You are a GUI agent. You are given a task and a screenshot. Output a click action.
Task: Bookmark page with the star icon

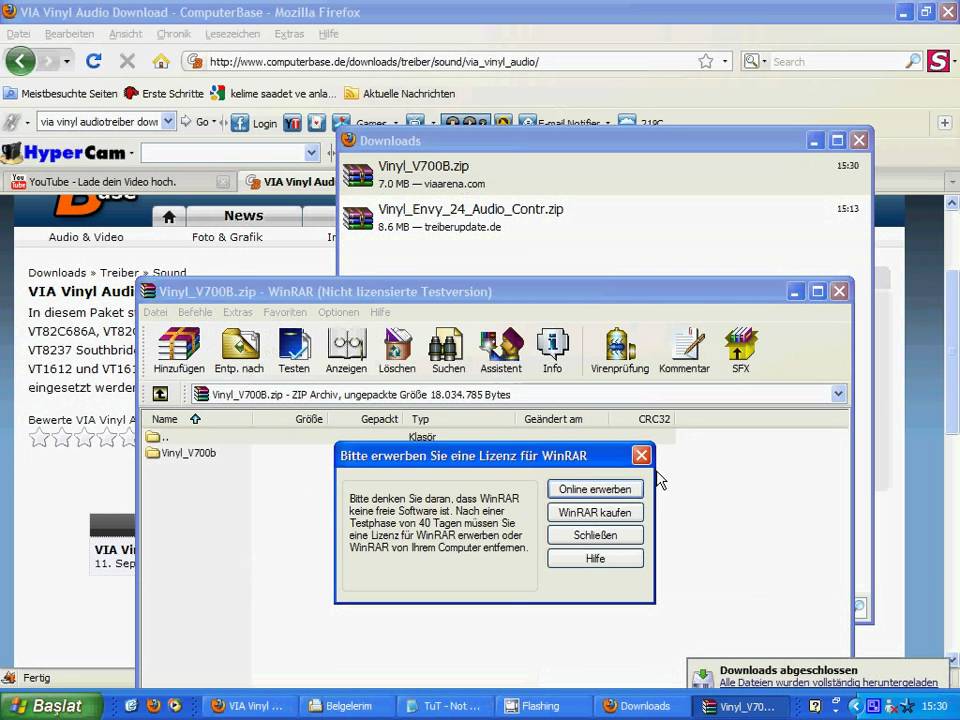click(x=706, y=61)
